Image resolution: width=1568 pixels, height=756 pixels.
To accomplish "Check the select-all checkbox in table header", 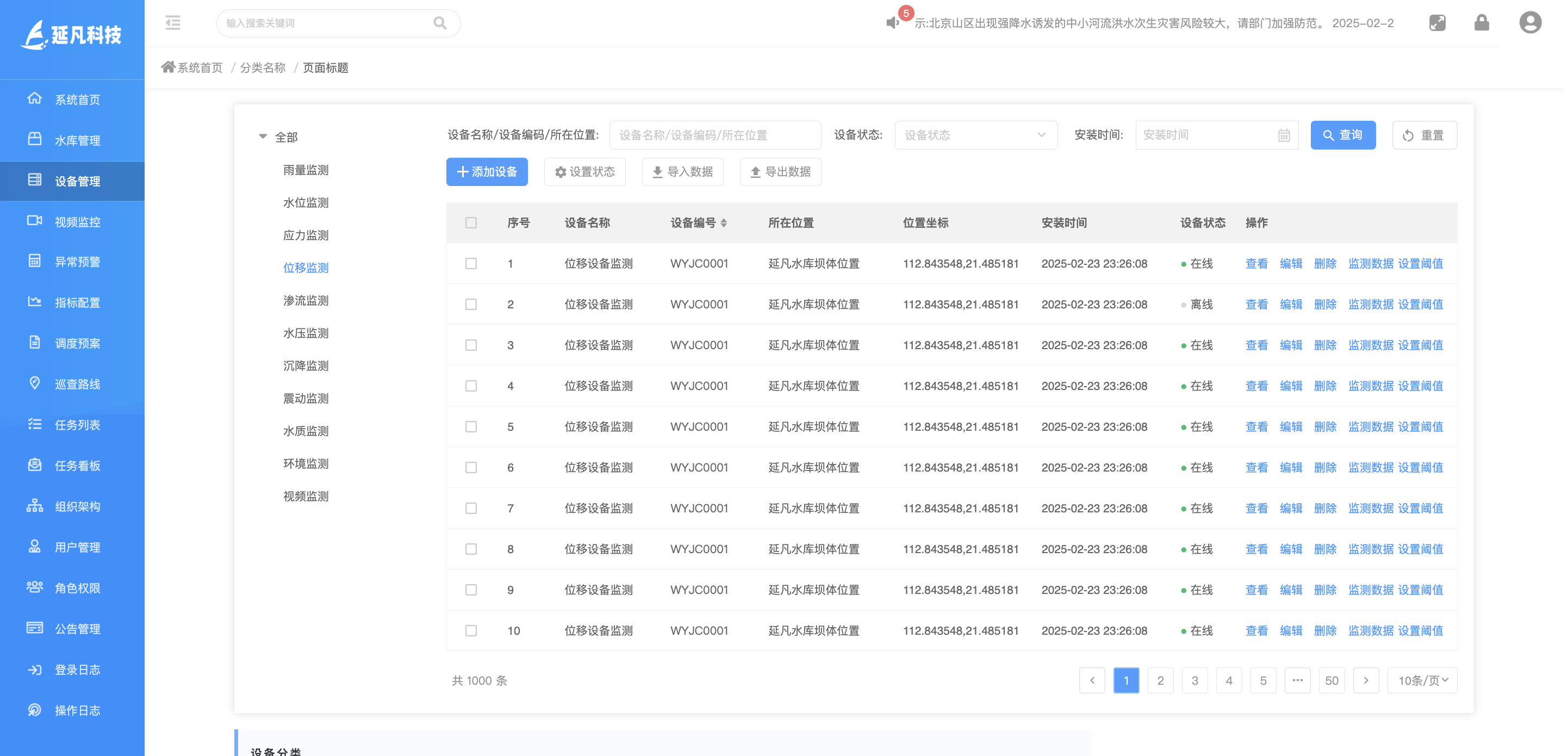I will tap(471, 223).
